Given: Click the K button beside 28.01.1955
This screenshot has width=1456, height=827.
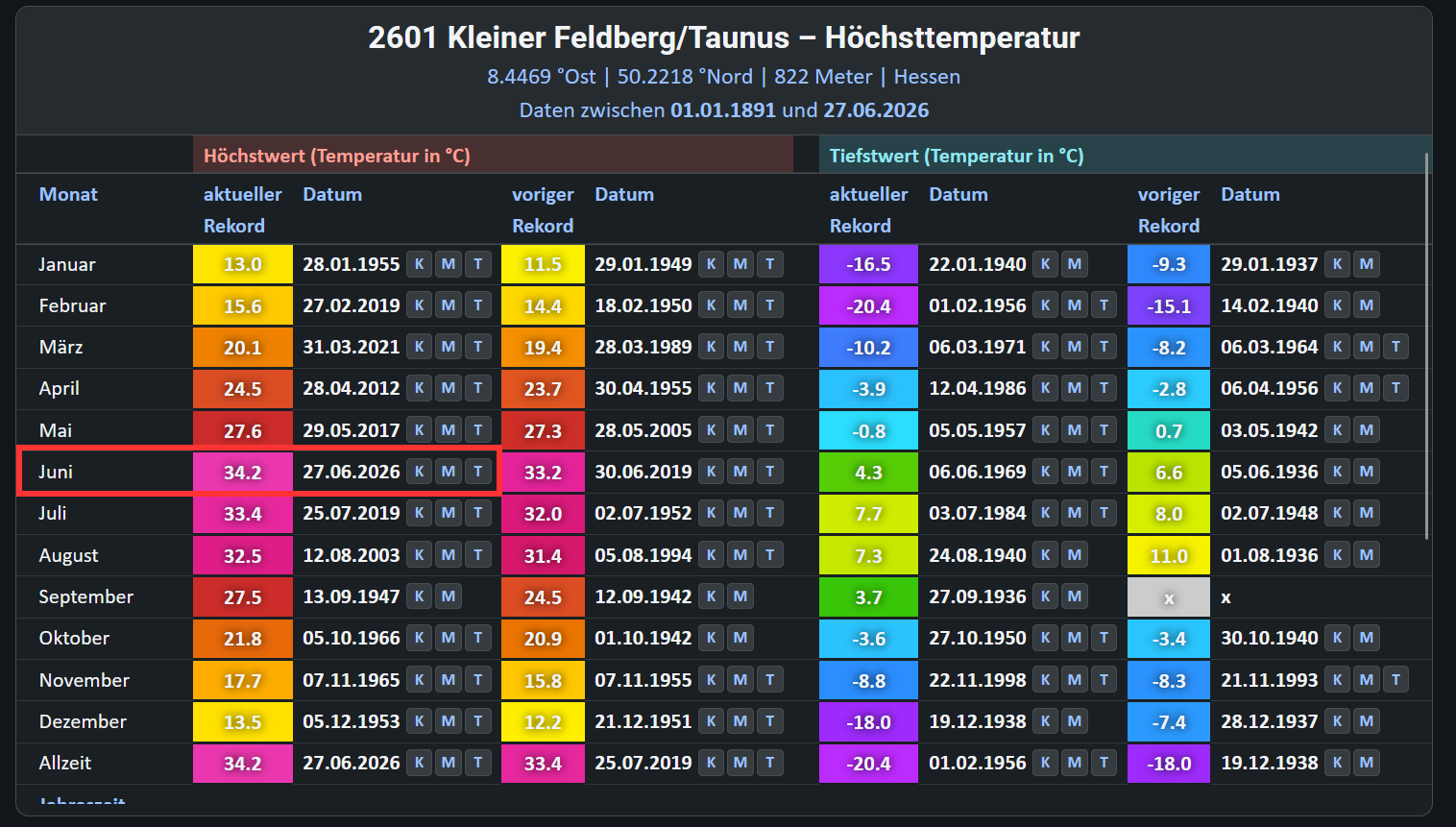Looking at the screenshot, I should pos(419,264).
